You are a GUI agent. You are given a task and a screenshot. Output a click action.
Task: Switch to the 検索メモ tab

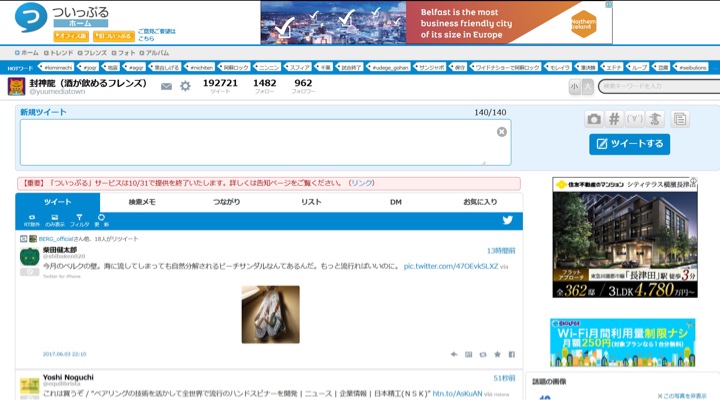pos(142,202)
